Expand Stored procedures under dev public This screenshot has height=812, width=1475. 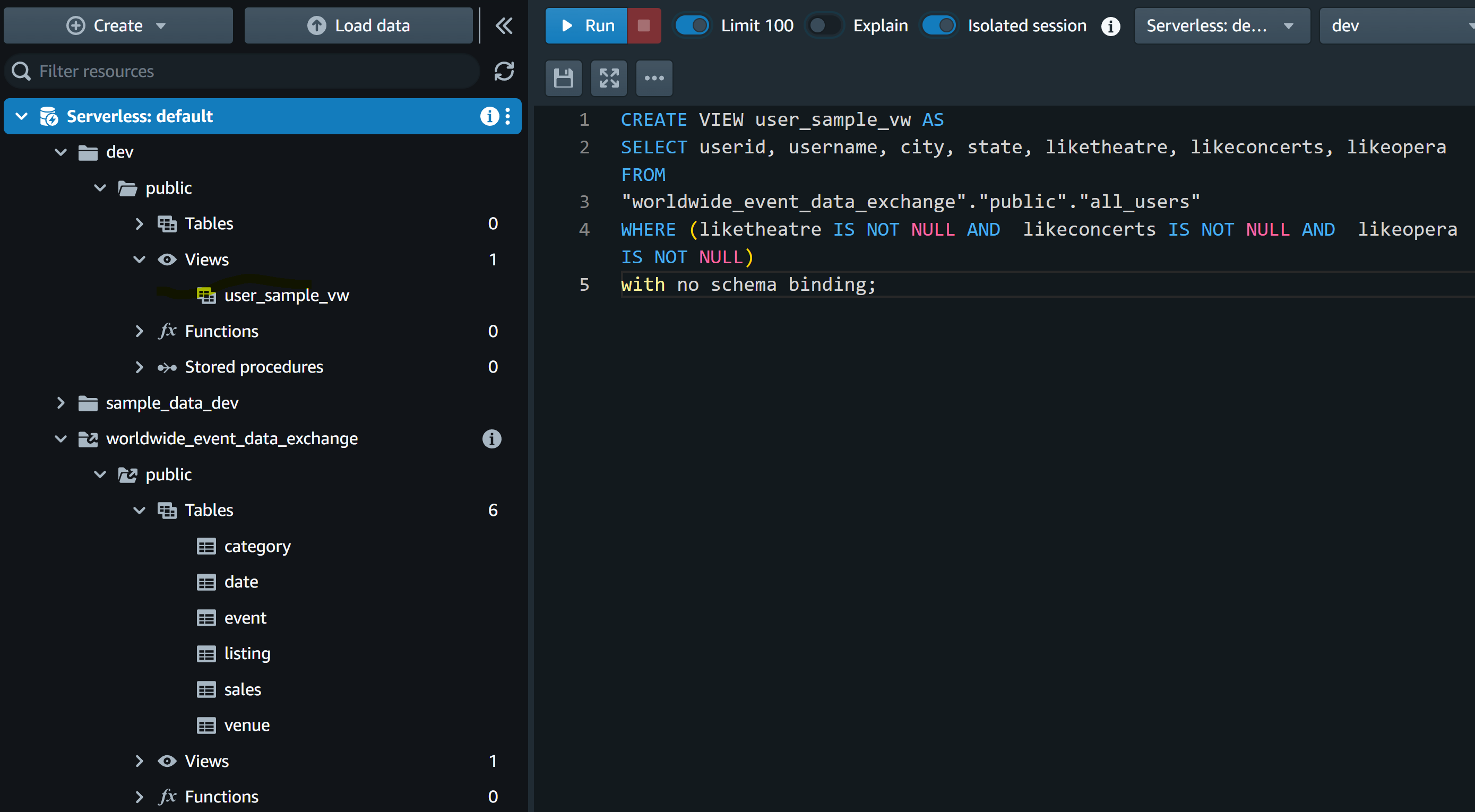coord(139,367)
